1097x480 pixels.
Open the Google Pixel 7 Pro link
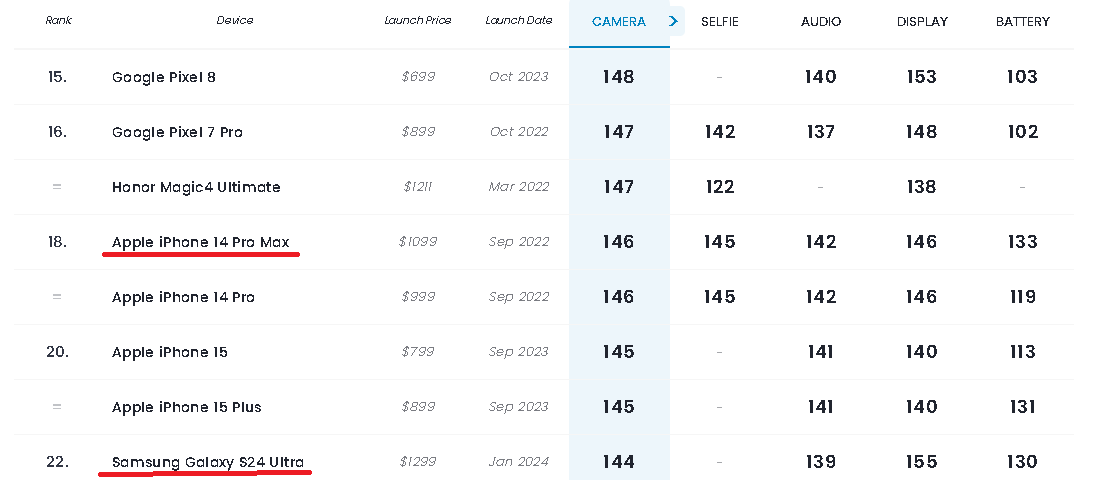(x=177, y=132)
